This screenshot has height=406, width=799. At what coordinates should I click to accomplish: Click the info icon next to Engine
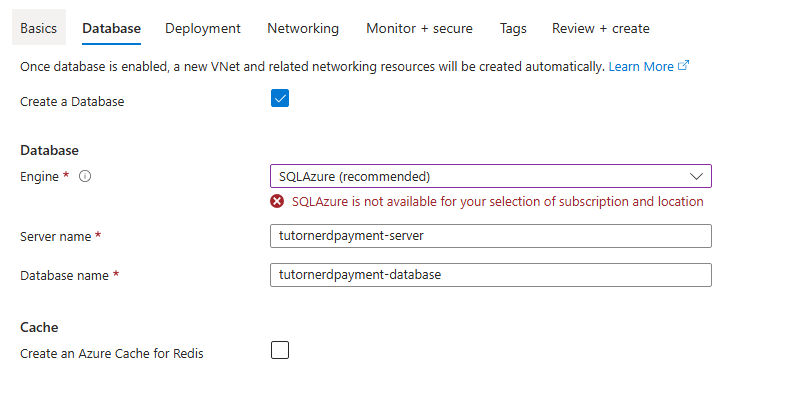tap(85, 177)
